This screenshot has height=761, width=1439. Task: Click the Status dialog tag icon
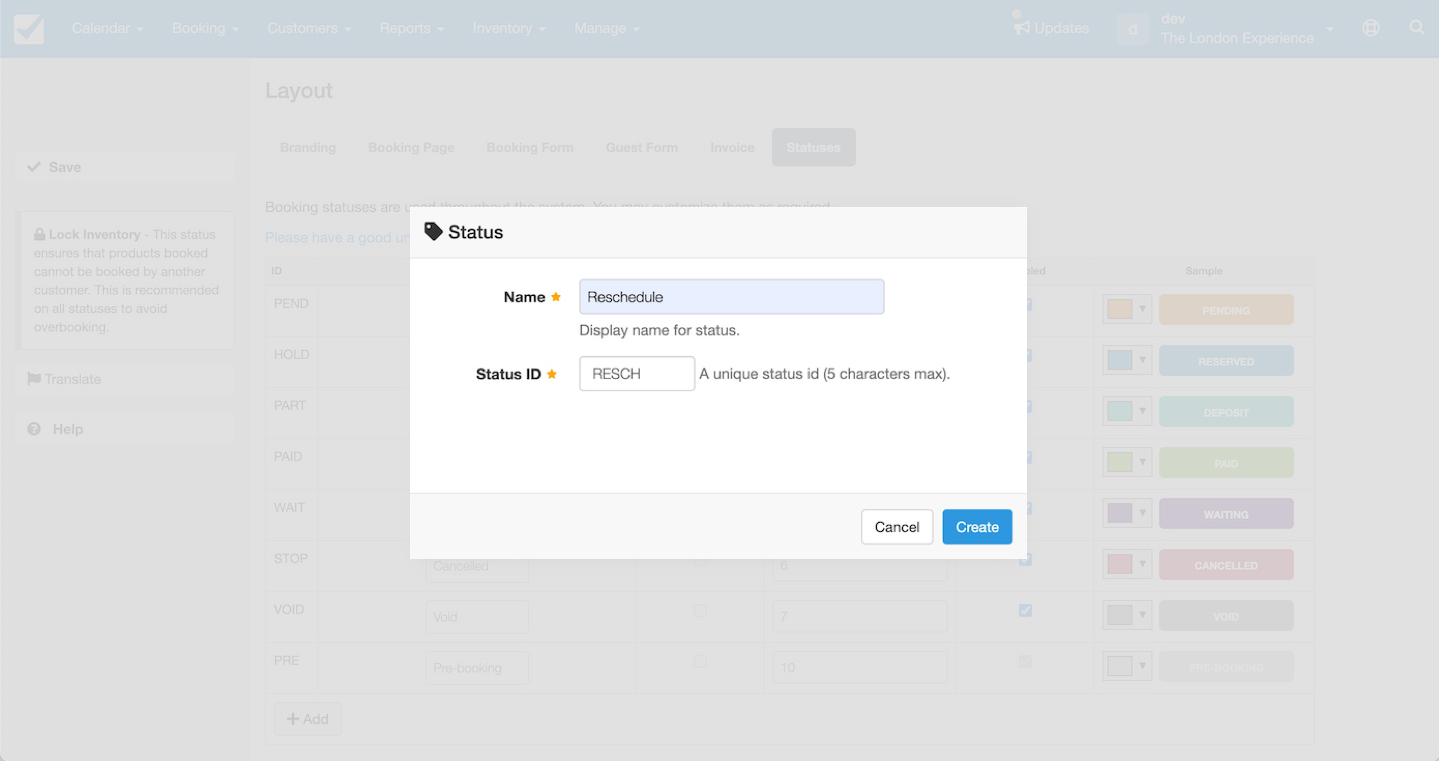click(433, 232)
